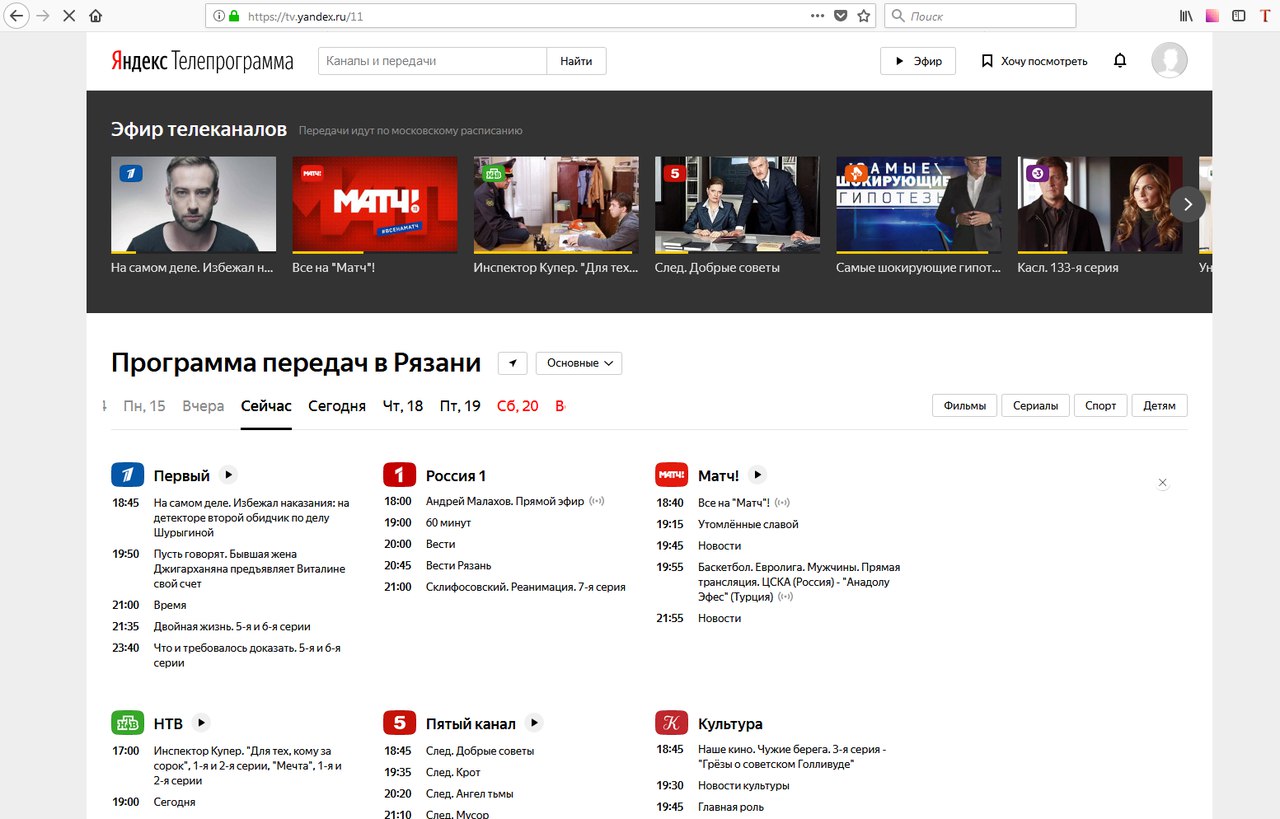The image size is (1280, 819).
Task: Open the browser home page icon
Action: (96, 16)
